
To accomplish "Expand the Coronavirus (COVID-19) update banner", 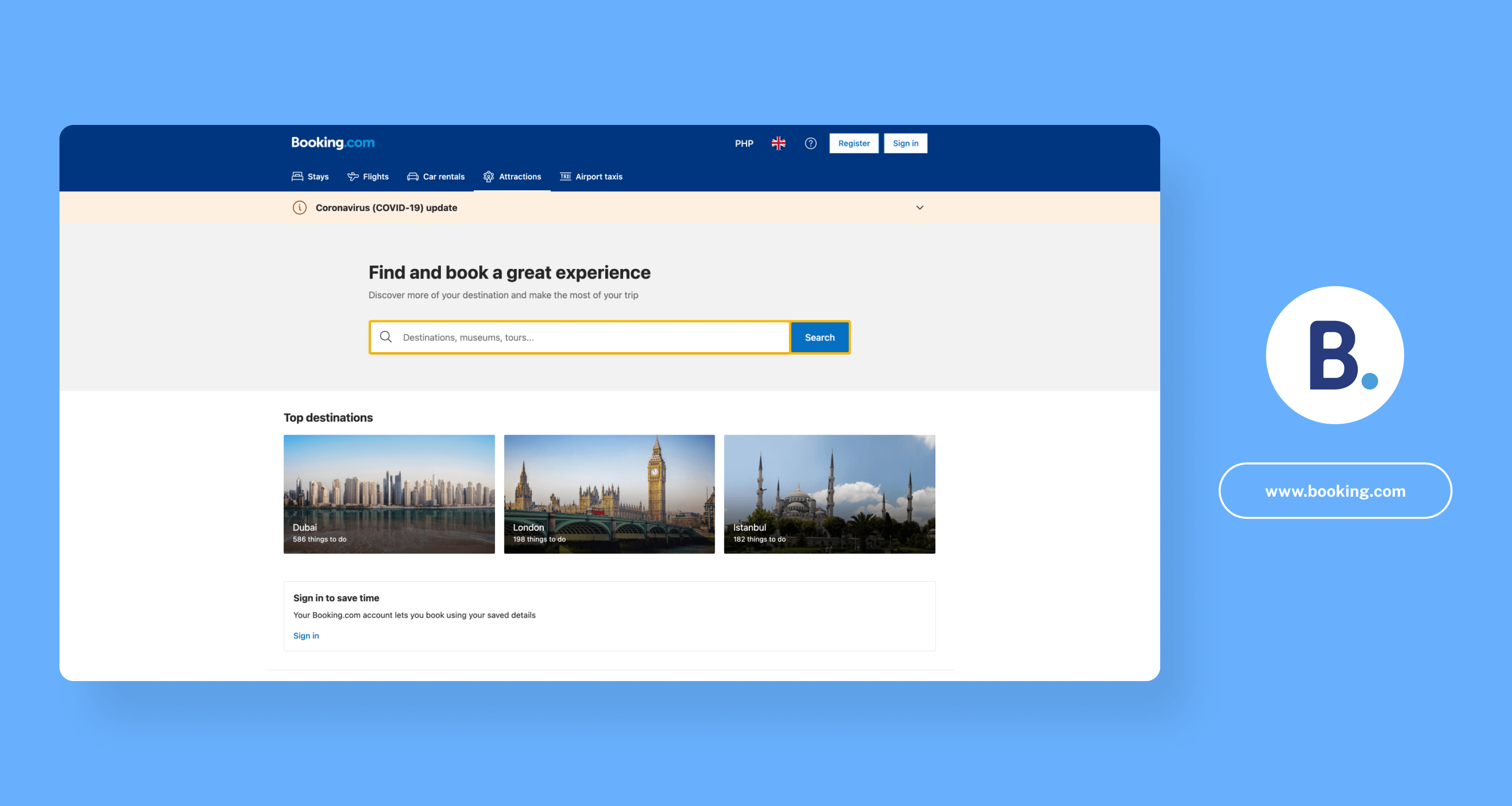I will [386, 208].
